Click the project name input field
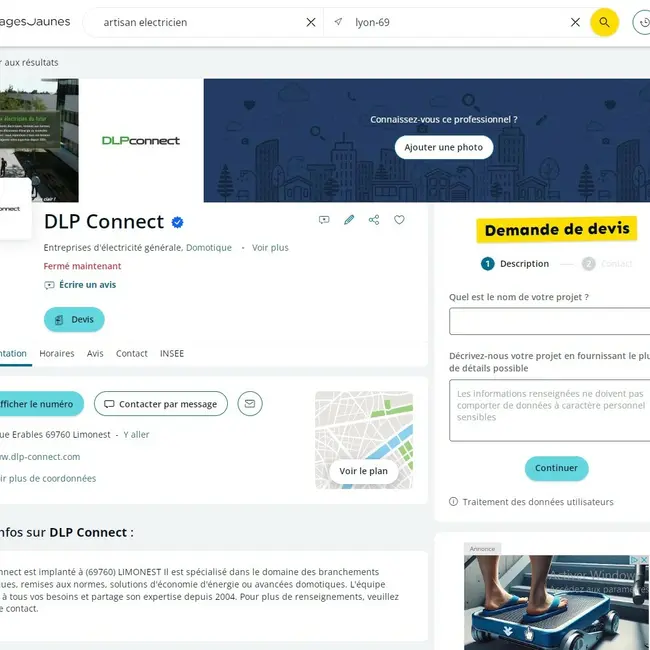Screen dimensions: 650x650 point(549,321)
